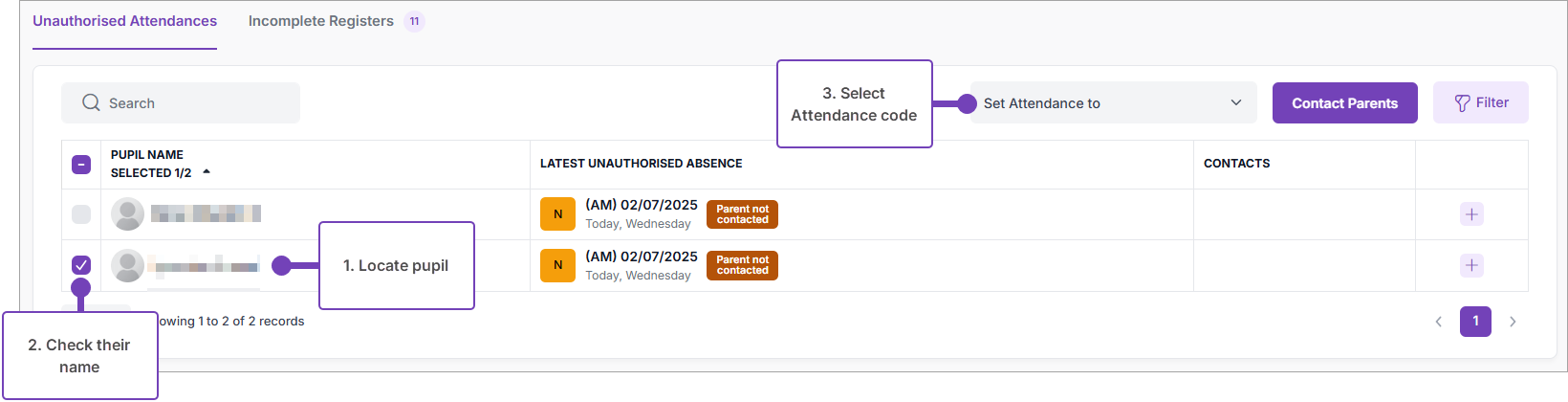Uncheck the second pupil's checkbox
Screen dimensions: 1568x402
(x=81, y=265)
